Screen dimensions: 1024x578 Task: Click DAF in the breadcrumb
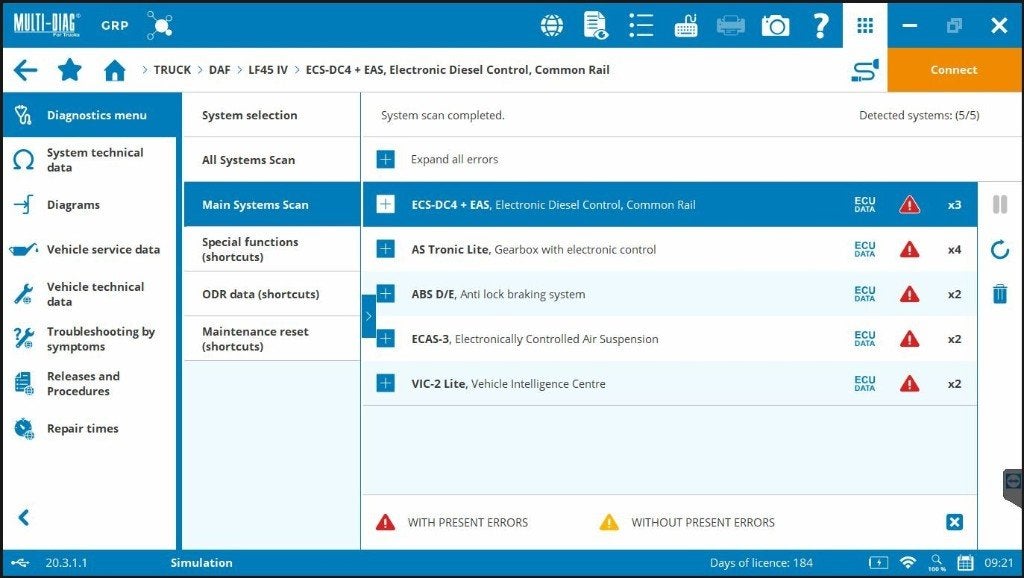pyautogui.click(x=219, y=70)
